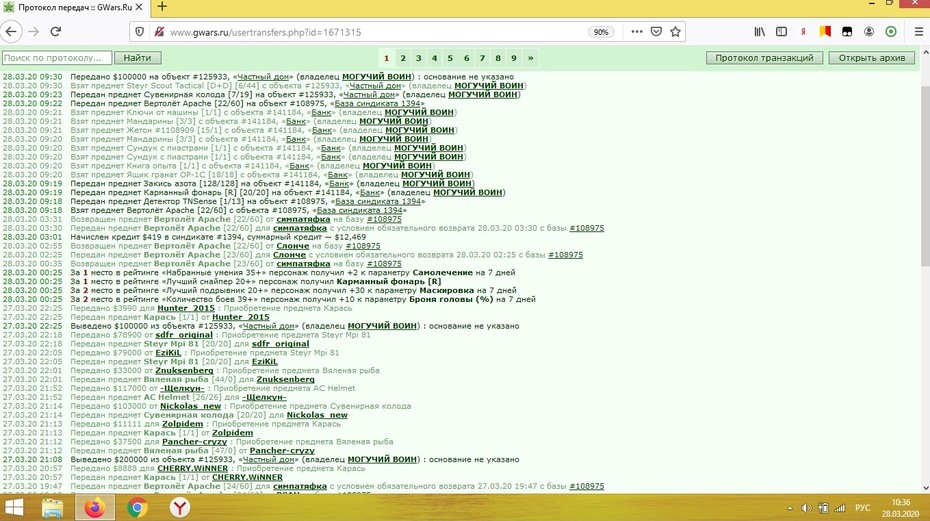Click the volume speaker tray icon

point(806,508)
